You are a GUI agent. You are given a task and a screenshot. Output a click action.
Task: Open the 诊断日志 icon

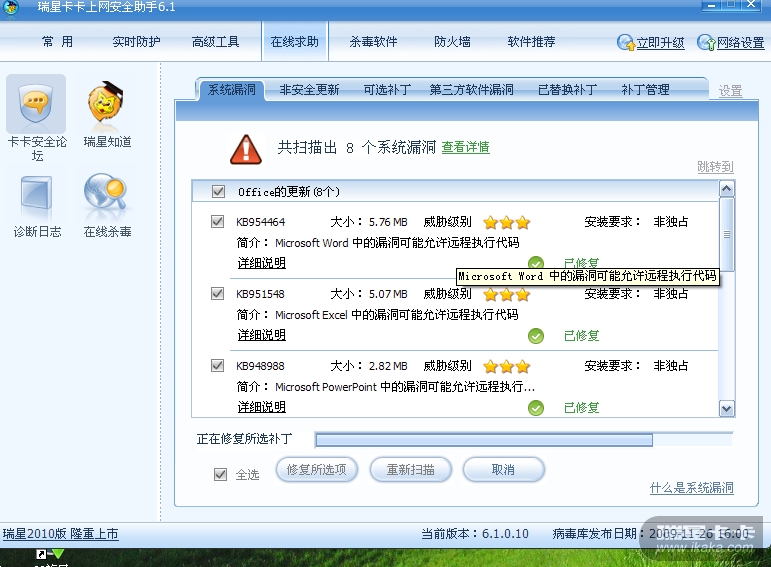click(36, 194)
